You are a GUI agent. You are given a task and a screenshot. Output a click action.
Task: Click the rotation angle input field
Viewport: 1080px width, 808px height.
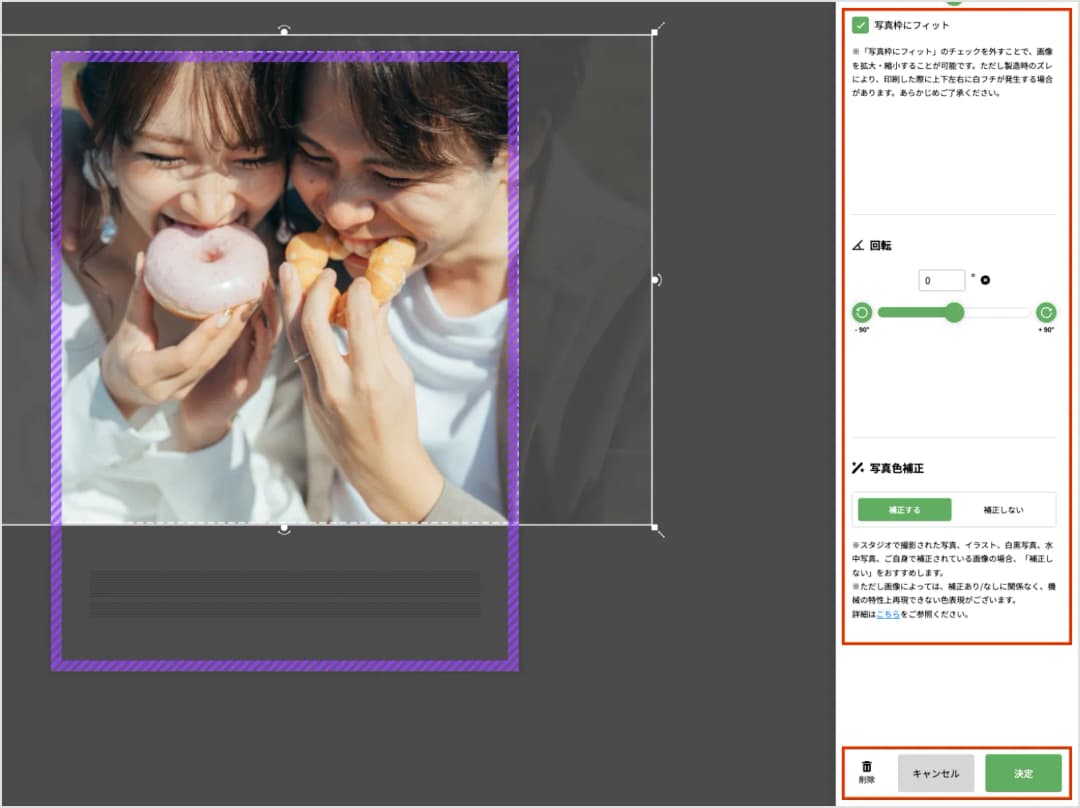[x=941, y=281]
